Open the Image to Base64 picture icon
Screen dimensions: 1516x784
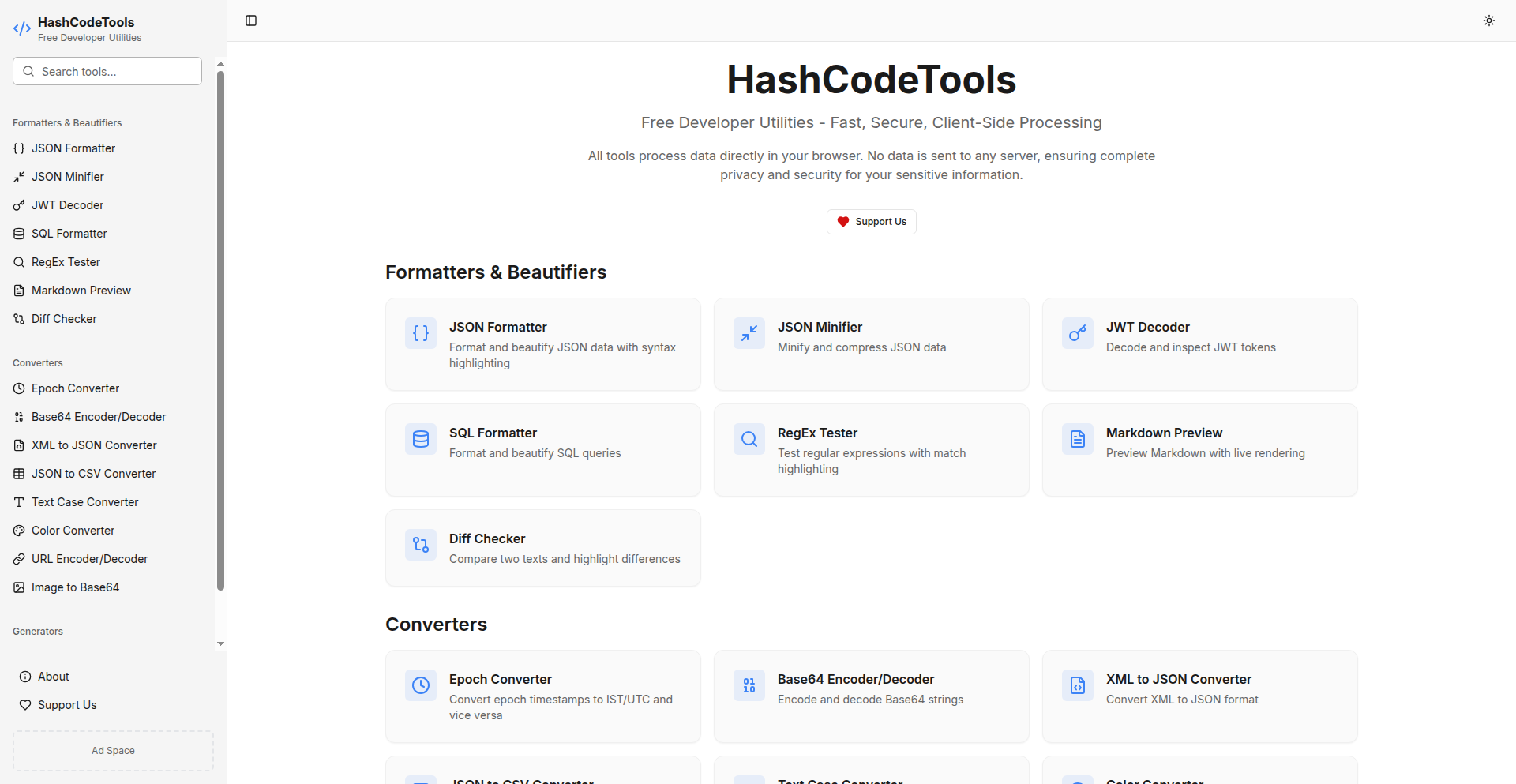[x=19, y=587]
